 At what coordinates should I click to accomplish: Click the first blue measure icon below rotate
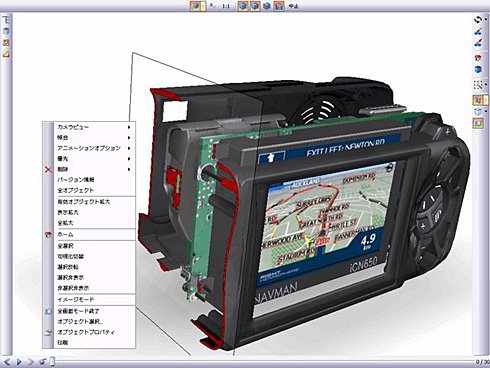[x=478, y=32]
